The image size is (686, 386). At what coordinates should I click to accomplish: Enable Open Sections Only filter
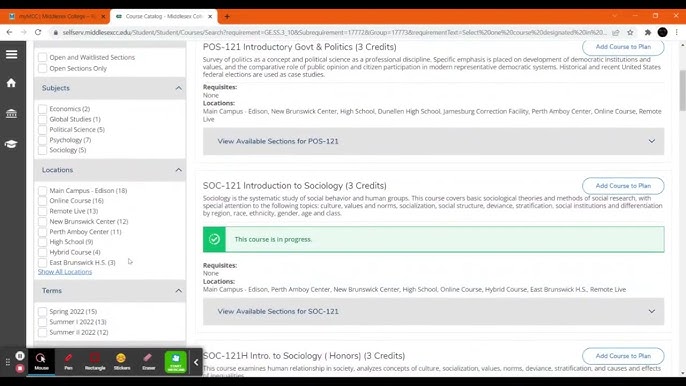click(42, 68)
